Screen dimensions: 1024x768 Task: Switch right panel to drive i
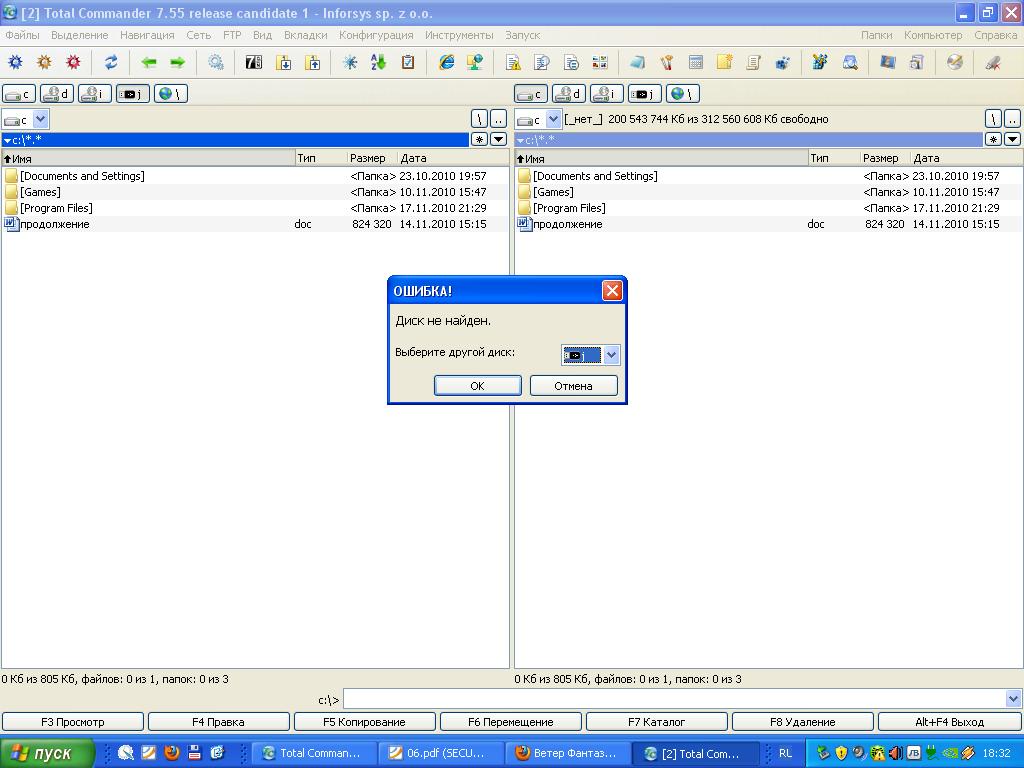click(x=607, y=94)
